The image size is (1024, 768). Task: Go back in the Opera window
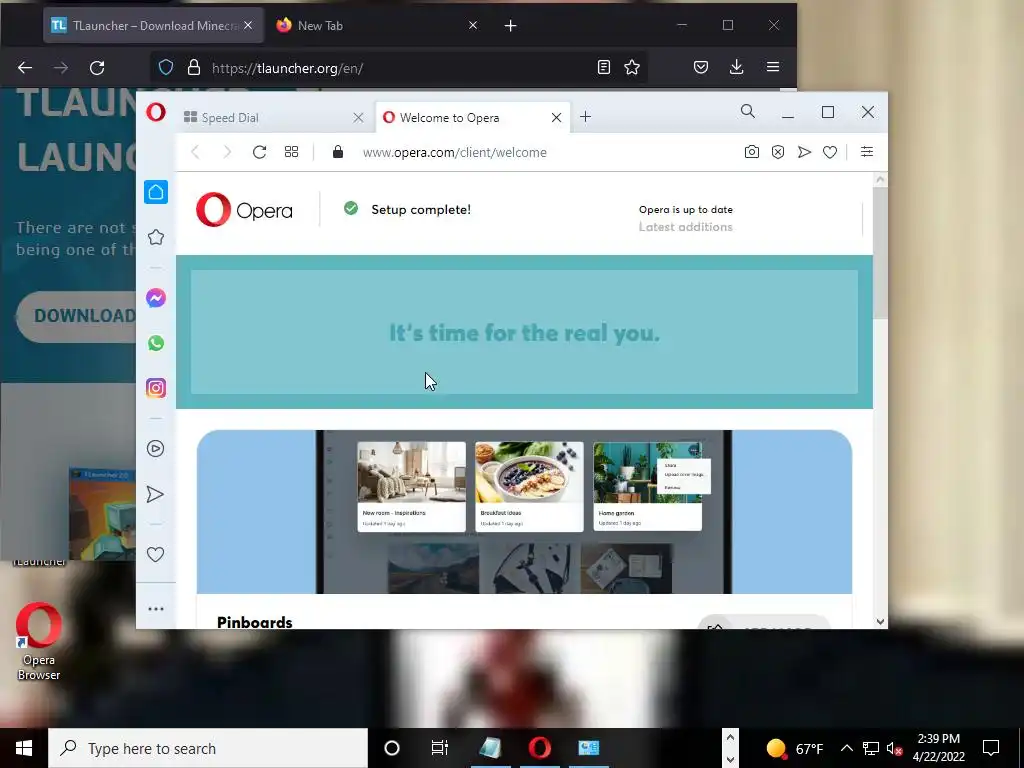tap(195, 152)
